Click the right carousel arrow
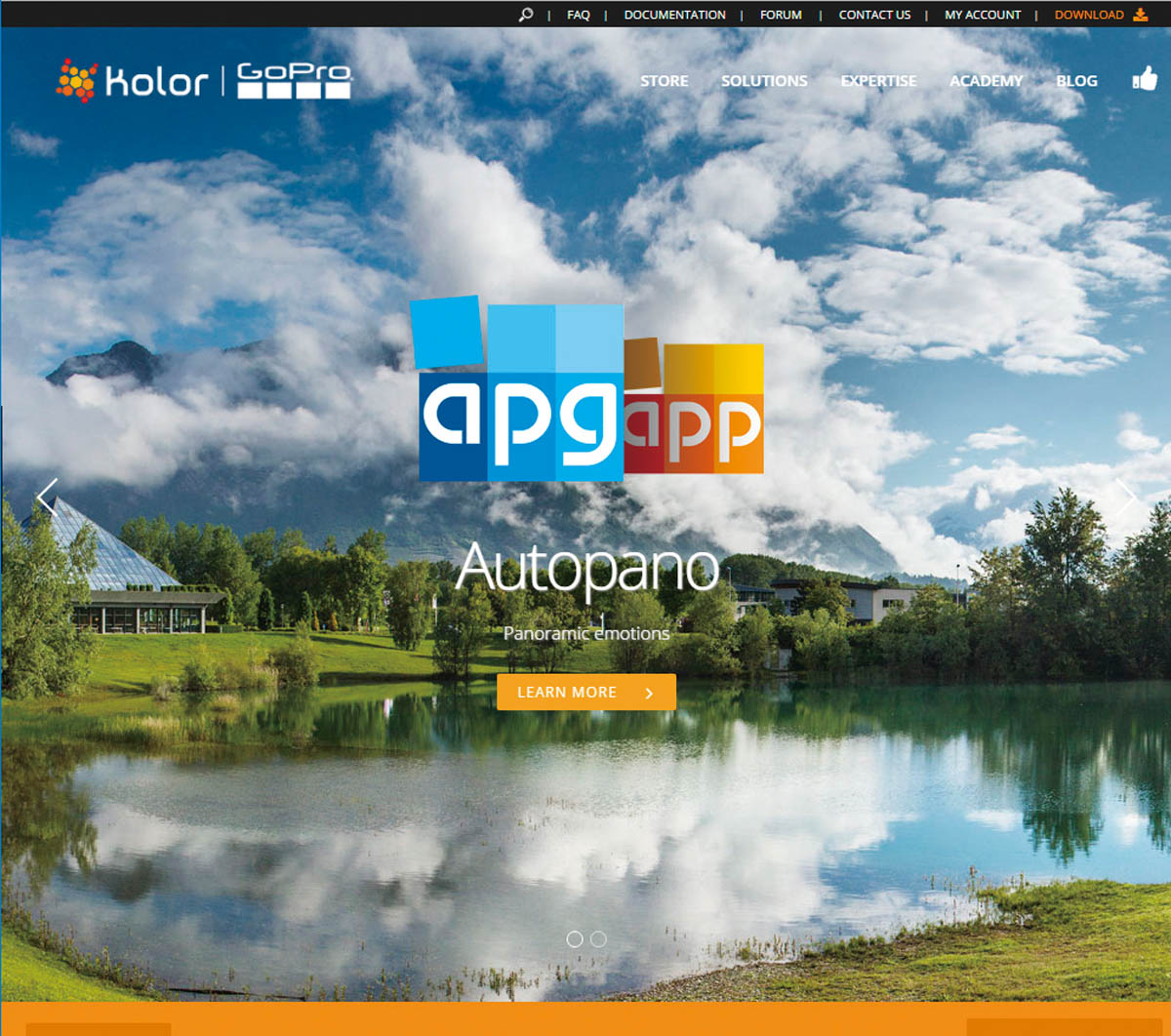This screenshot has width=1171, height=1036. click(x=1126, y=497)
